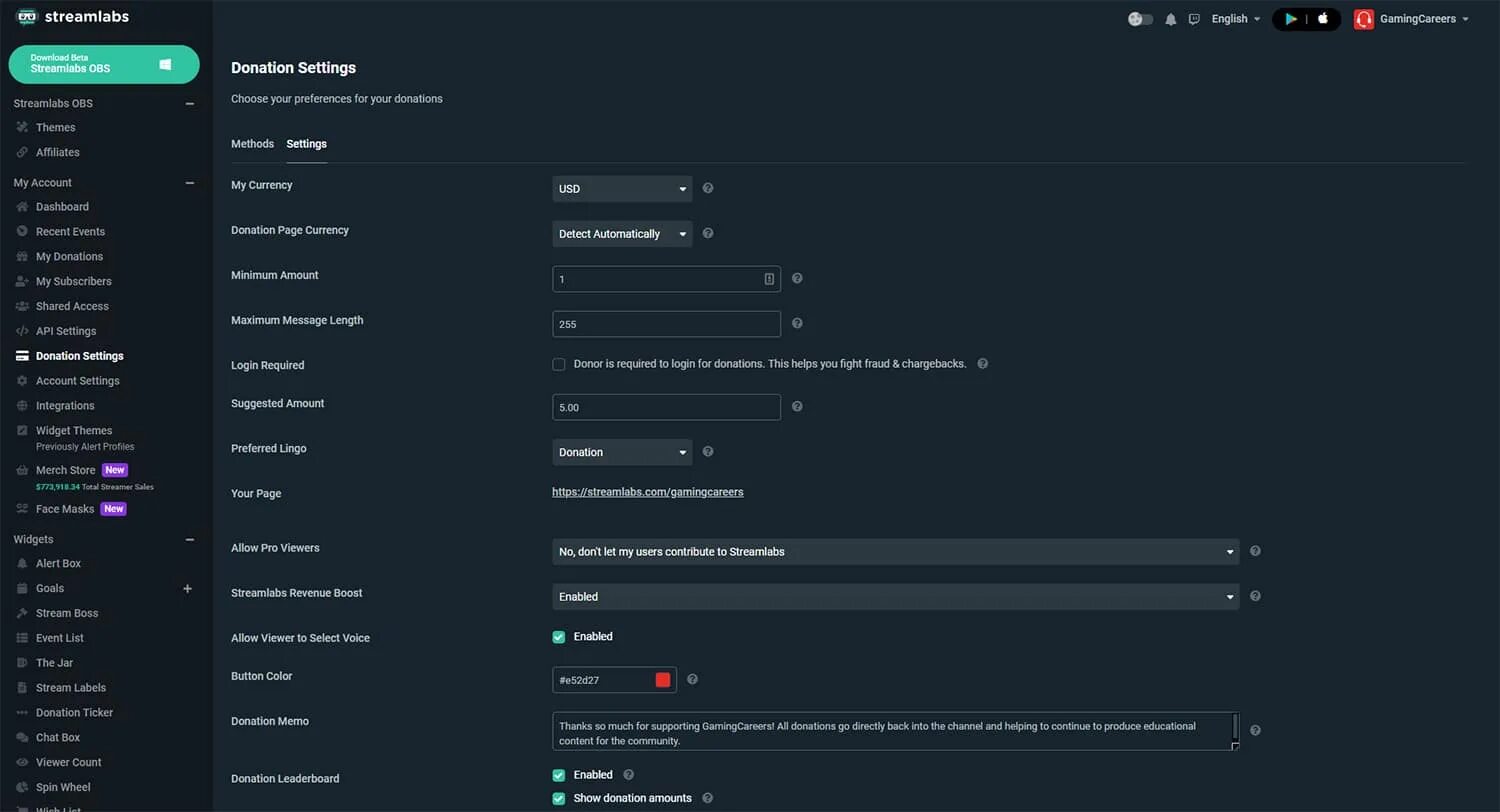This screenshot has width=1500, height=812.
Task: Uncheck Show donation amounts checkbox
Action: click(x=559, y=798)
